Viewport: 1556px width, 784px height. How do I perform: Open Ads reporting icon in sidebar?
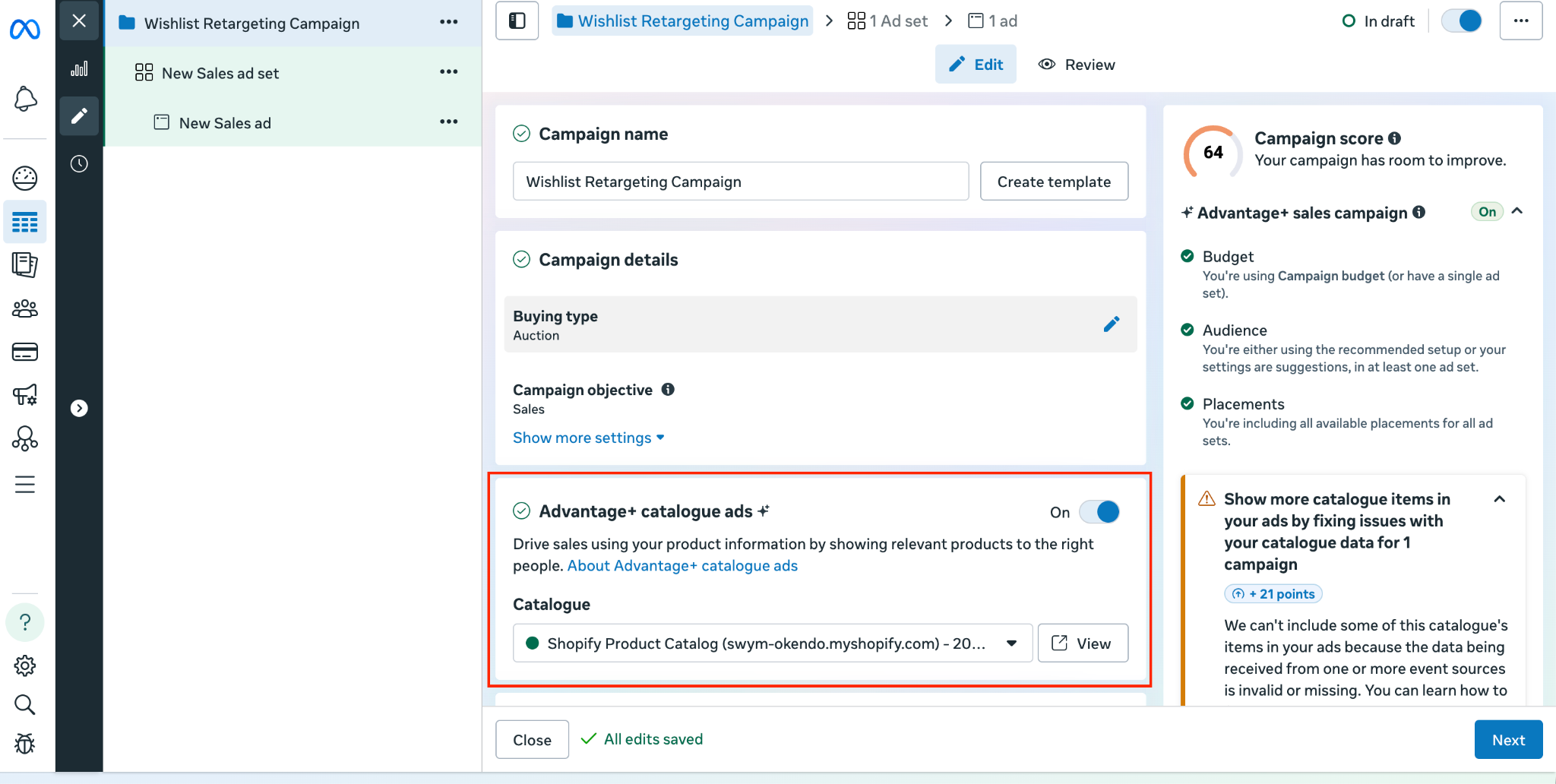click(x=25, y=264)
